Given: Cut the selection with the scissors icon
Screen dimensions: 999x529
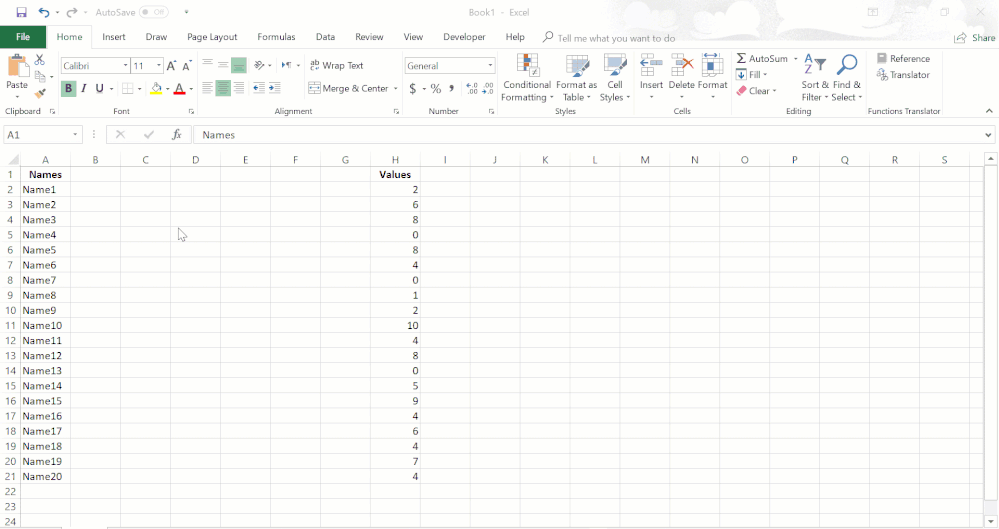Looking at the screenshot, I should (x=40, y=59).
